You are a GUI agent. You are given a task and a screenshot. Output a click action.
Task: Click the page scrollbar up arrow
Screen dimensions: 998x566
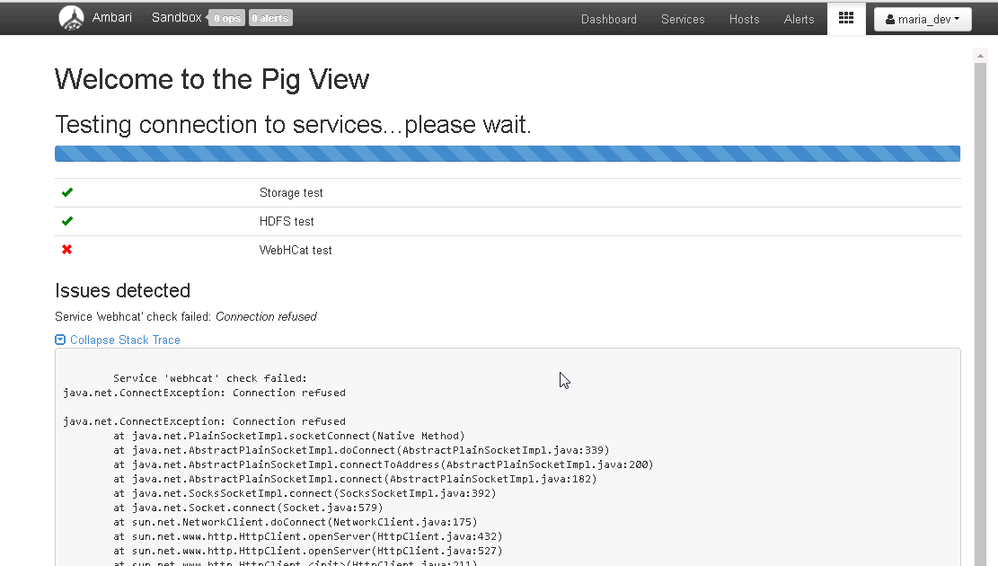[x=980, y=56]
